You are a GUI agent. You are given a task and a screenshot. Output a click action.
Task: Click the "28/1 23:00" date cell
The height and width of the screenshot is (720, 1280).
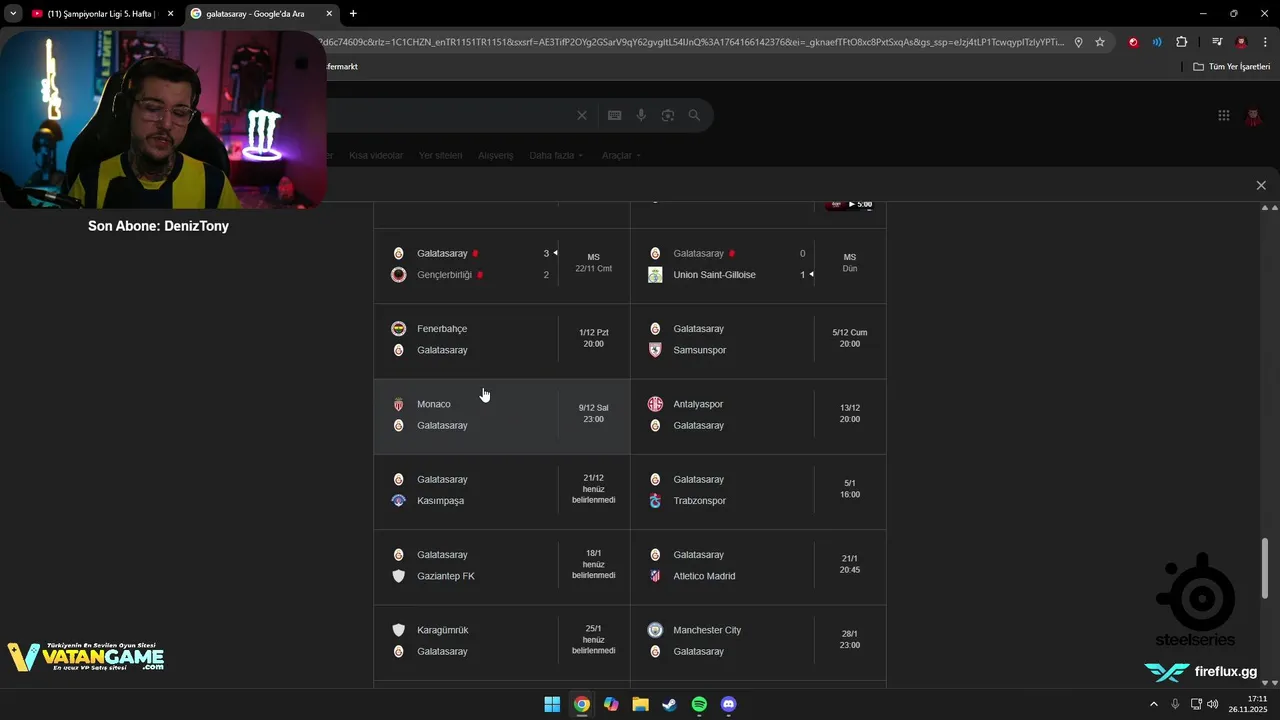pos(850,640)
